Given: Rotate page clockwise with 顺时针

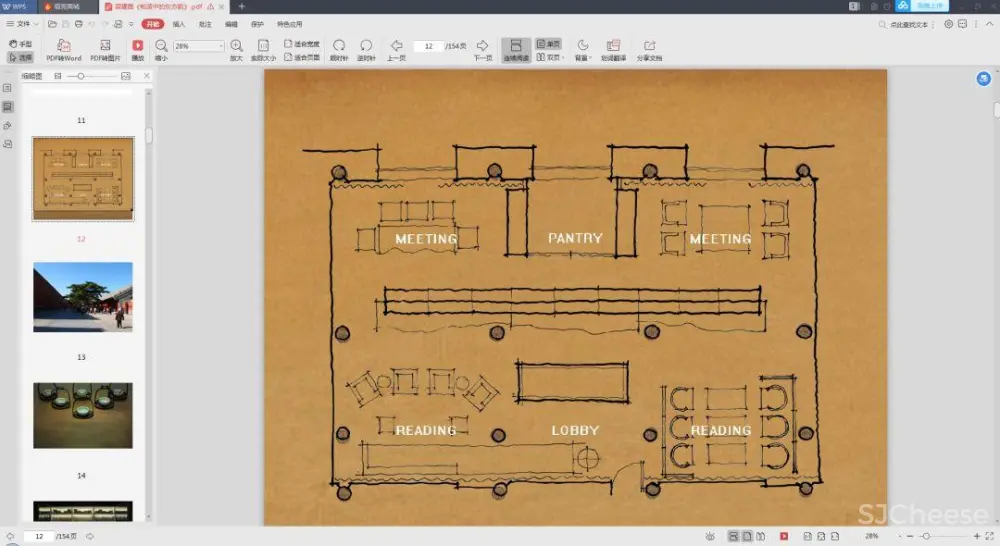Looking at the screenshot, I should pyautogui.click(x=339, y=46).
